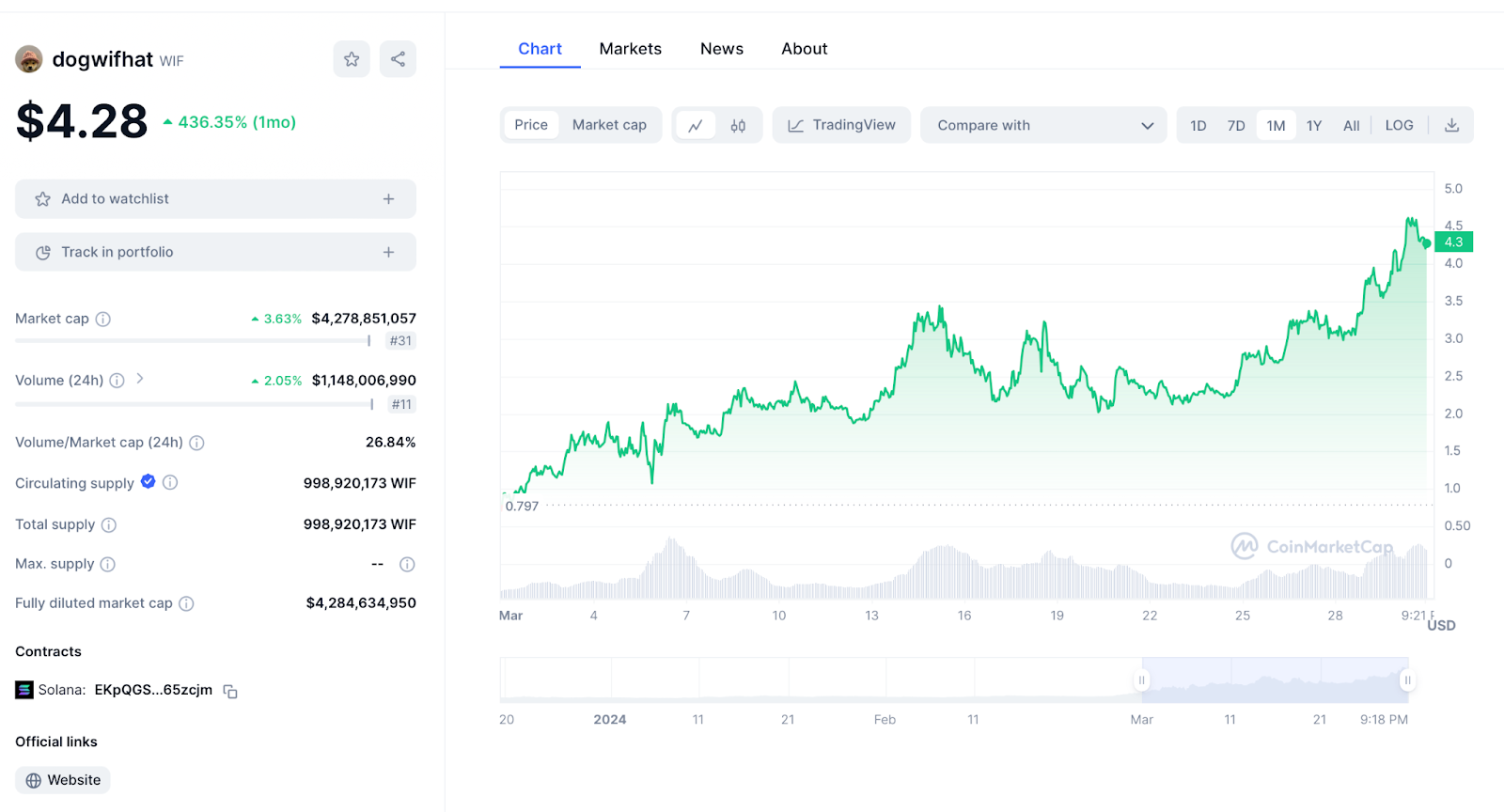The width and height of the screenshot is (1504, 812).
Task: Click the star favorite icon beside dogwifhat
Action: 352,59
